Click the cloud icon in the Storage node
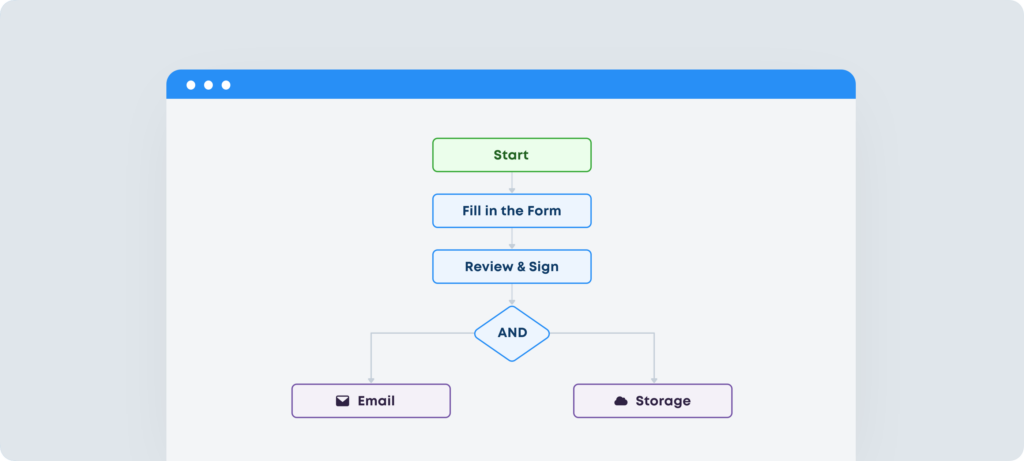The height and width of the screenshot is (461, 1024). [x=621, y=401]
